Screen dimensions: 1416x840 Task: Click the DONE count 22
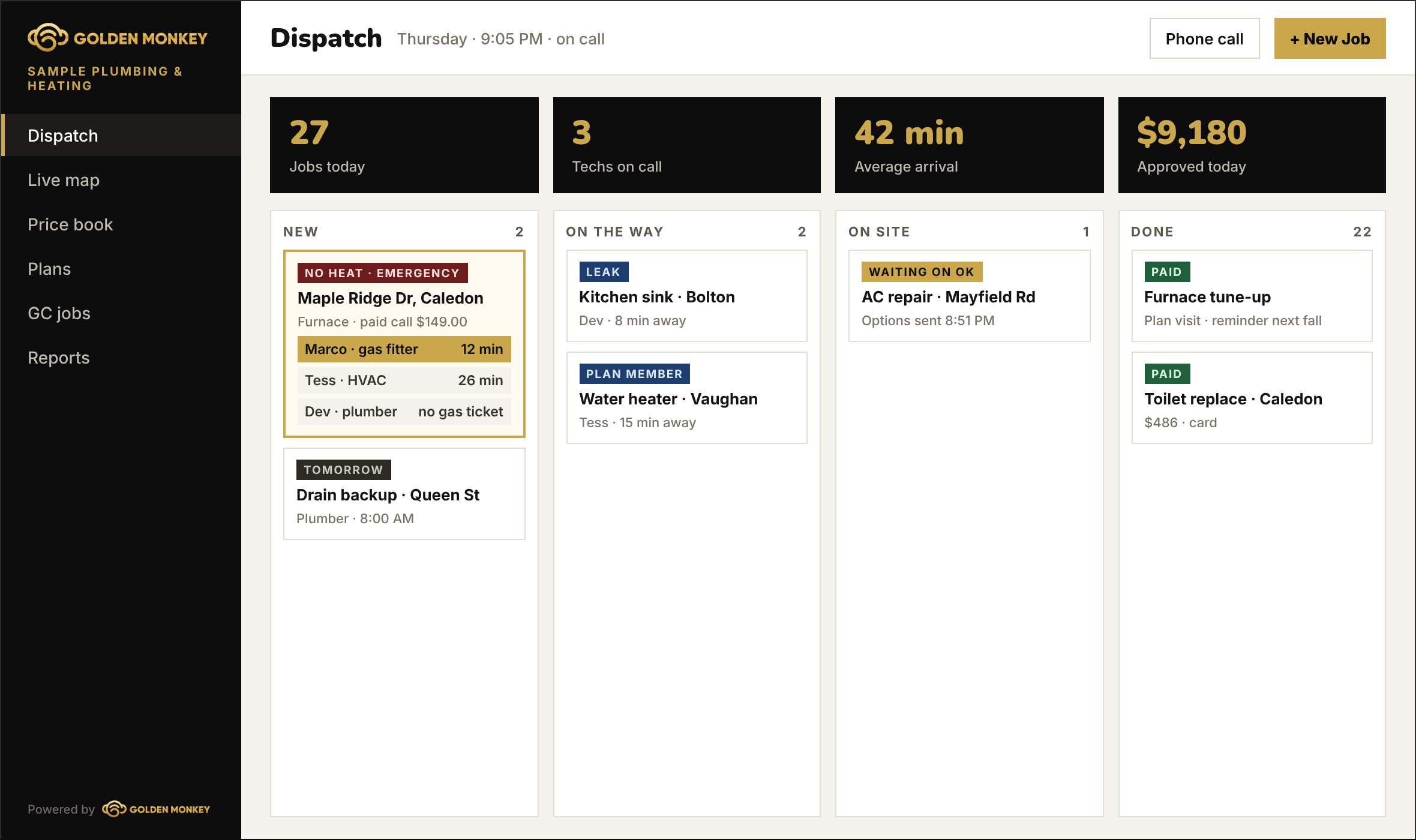coord(1362,232)
